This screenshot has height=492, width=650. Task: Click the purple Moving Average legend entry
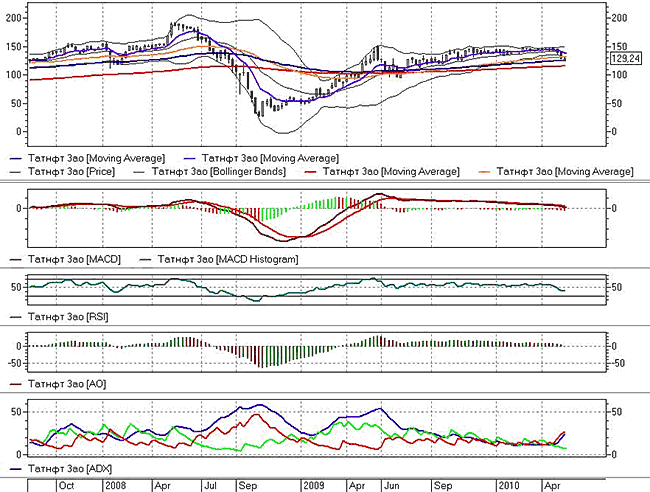tap(261, 158)
